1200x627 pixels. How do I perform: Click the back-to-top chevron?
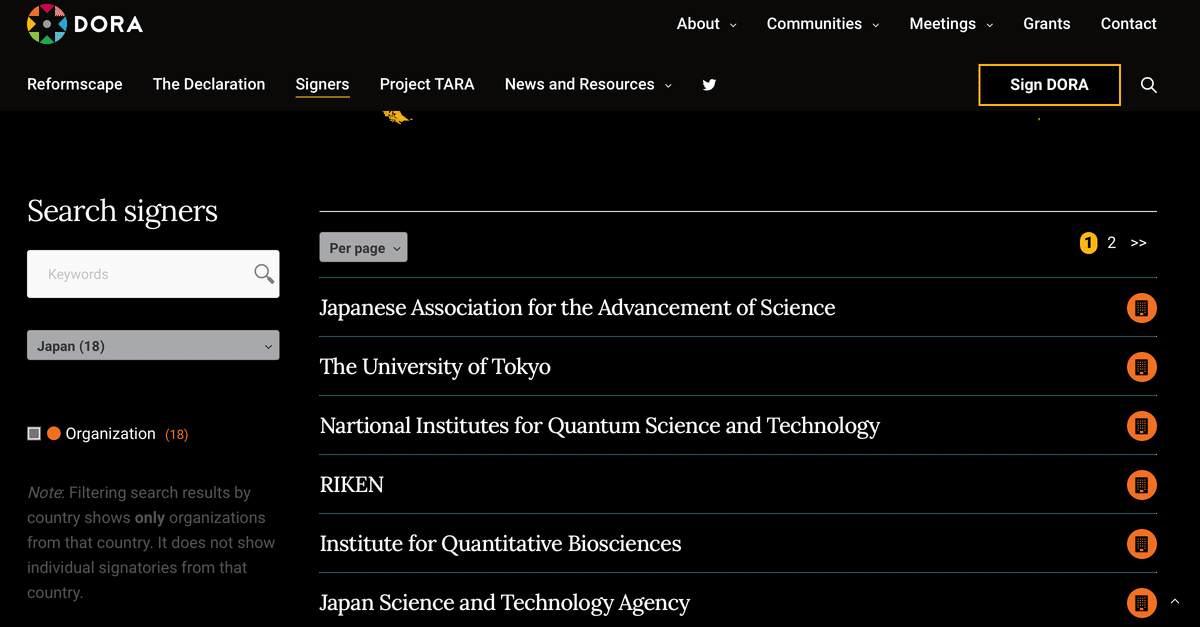coord(1173,600)
